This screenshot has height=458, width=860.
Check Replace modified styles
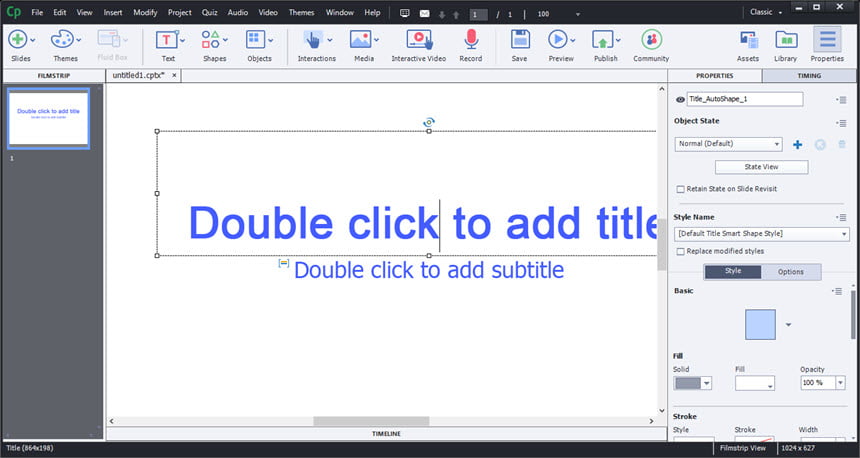(681, 252)
